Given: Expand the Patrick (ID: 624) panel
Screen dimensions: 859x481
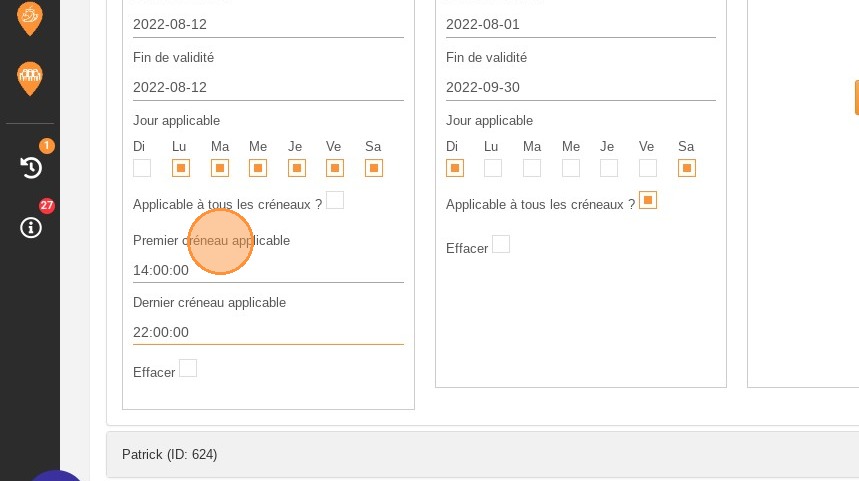Looking at the screenshot, I should click(482, 454).
